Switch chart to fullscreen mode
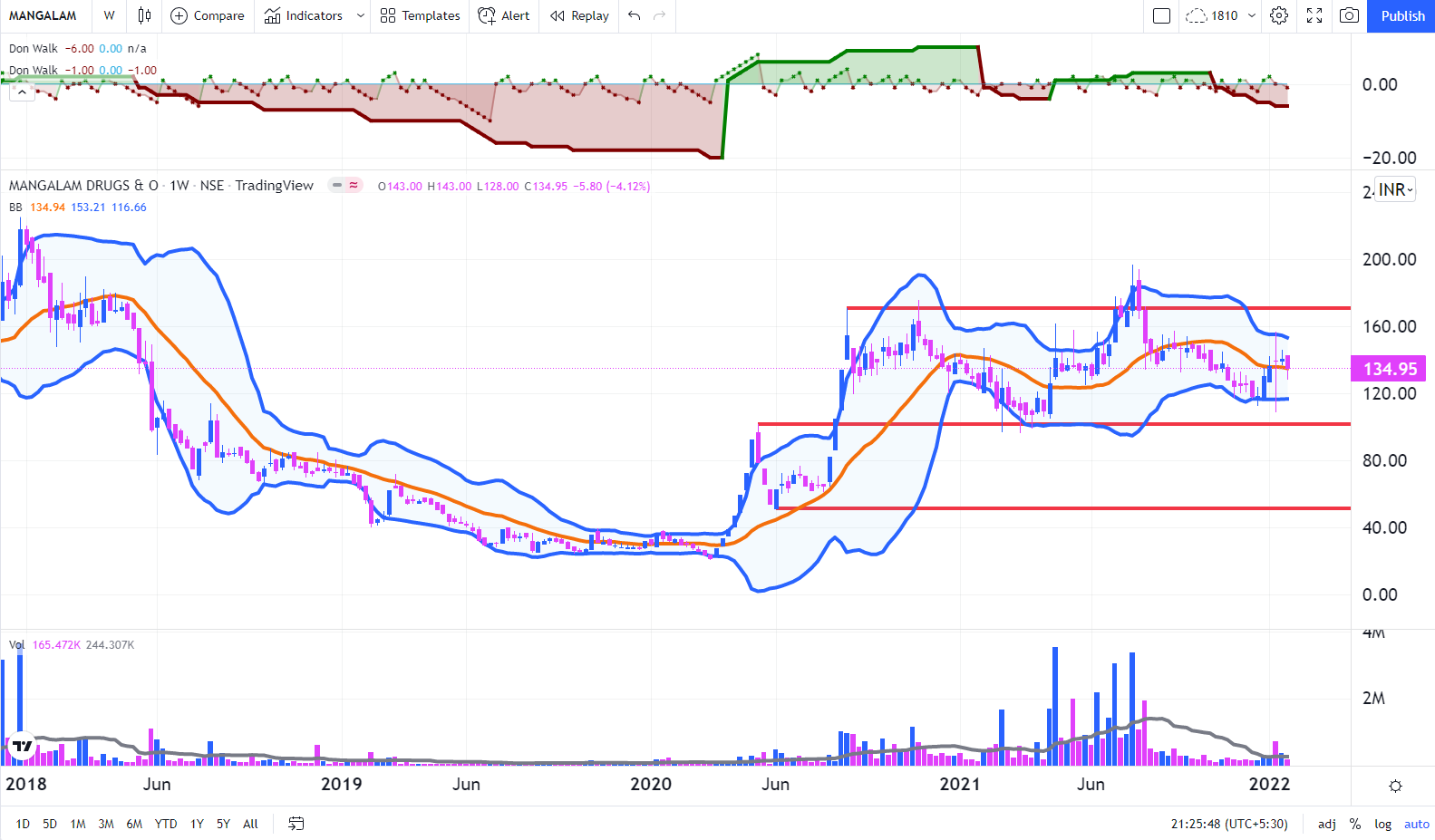This screenshot has width=1435, height=840. pyautogui.click(x=1314, y=15)
